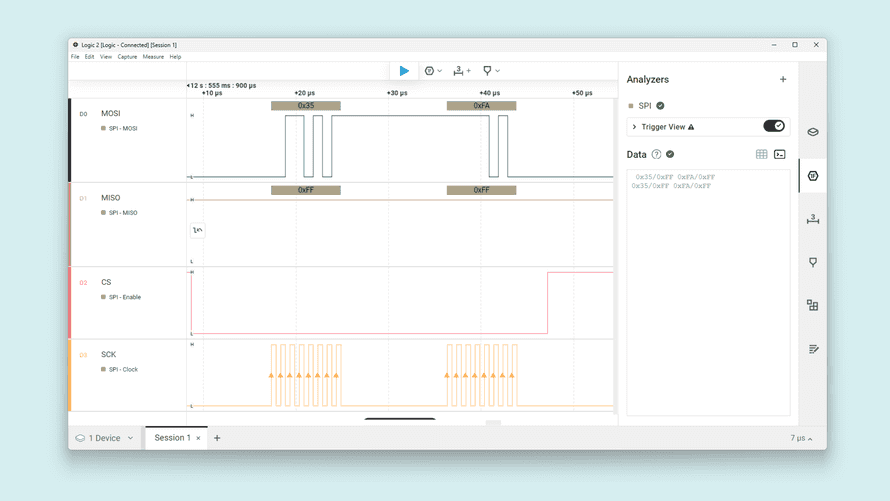
Task: Click the Data help question mark icon
Action: point(657,155)
